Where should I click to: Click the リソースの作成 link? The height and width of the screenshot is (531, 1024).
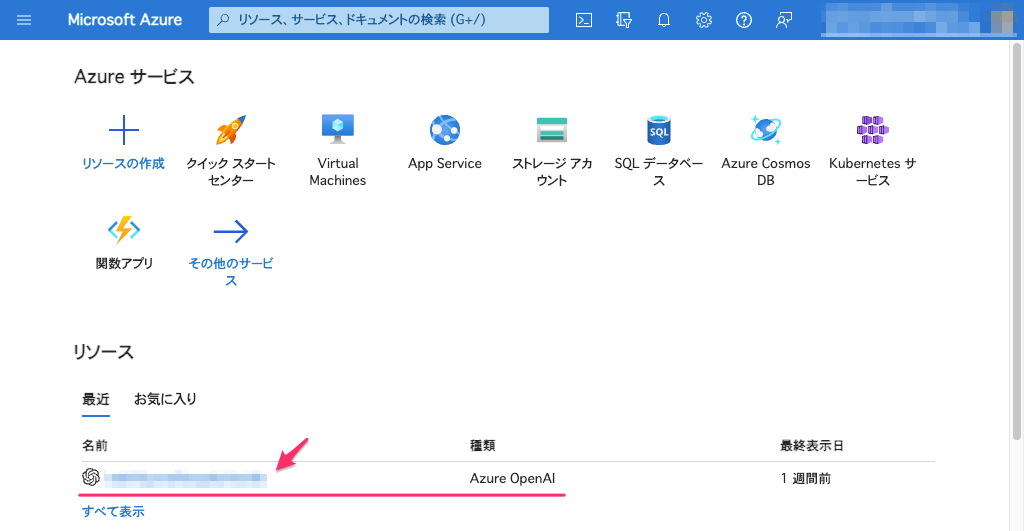point(123,163)
